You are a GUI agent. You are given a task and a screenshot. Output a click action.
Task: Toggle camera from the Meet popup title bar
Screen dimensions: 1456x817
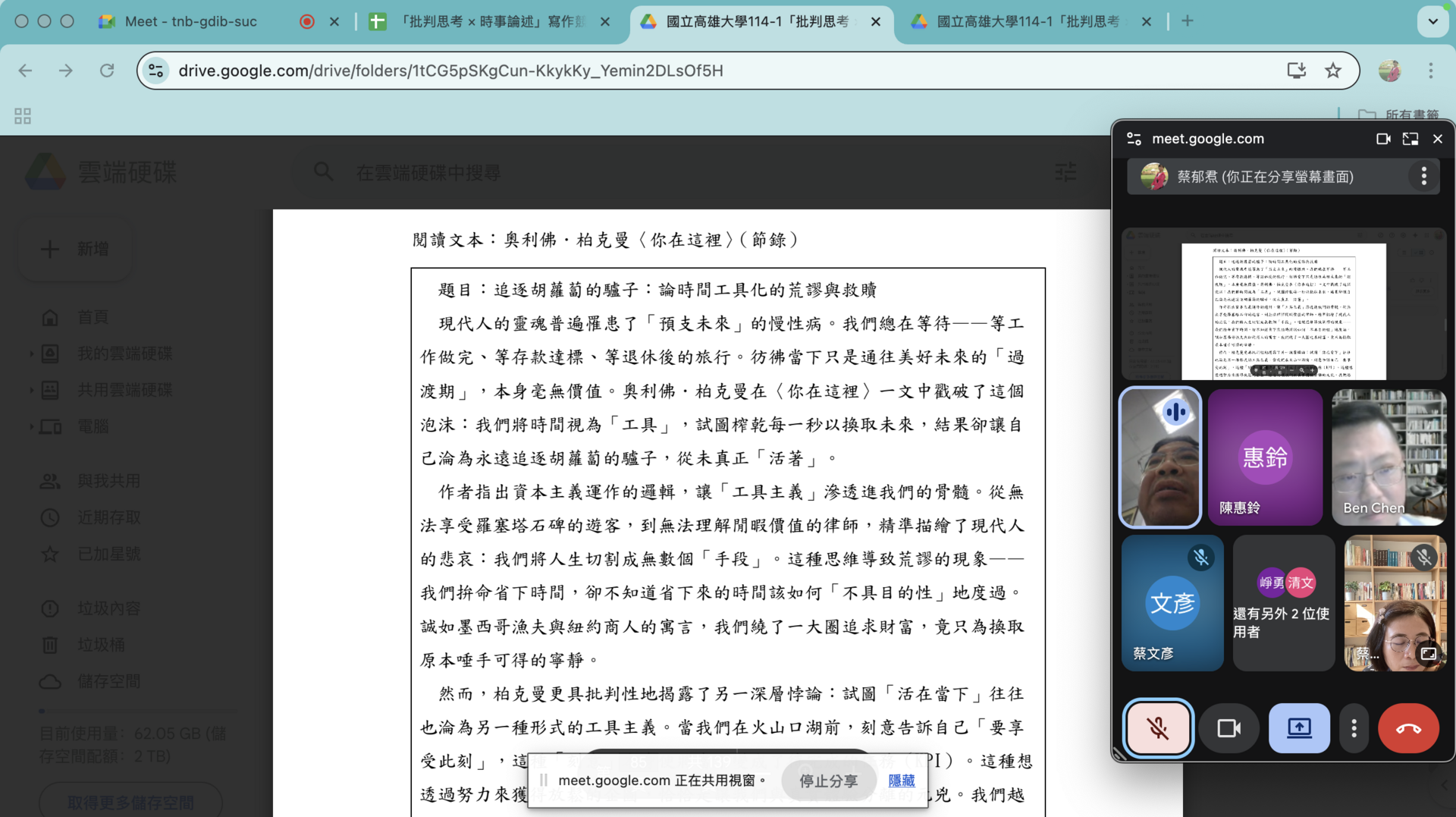point(1383,139)
